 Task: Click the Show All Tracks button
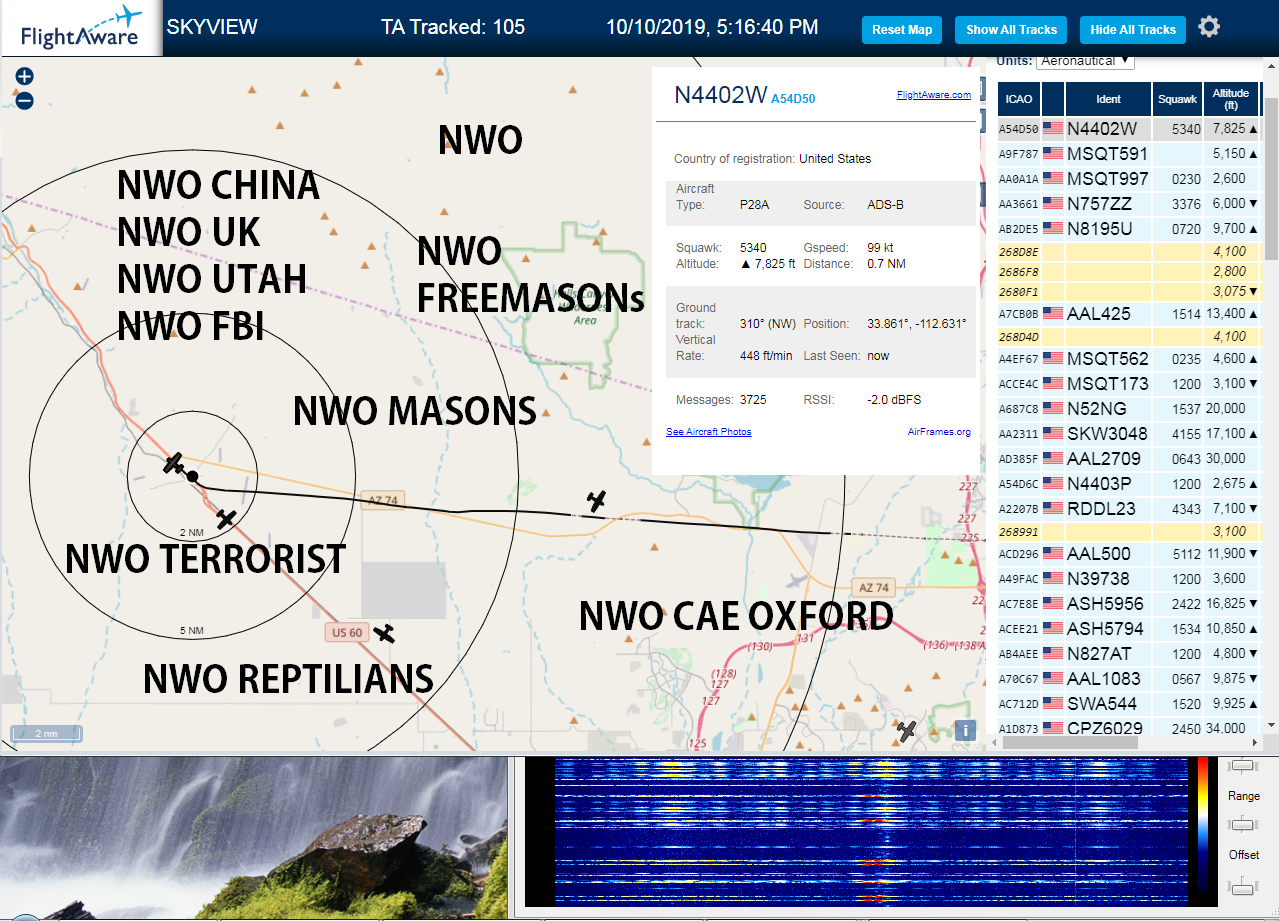(x=1011, y=30)
